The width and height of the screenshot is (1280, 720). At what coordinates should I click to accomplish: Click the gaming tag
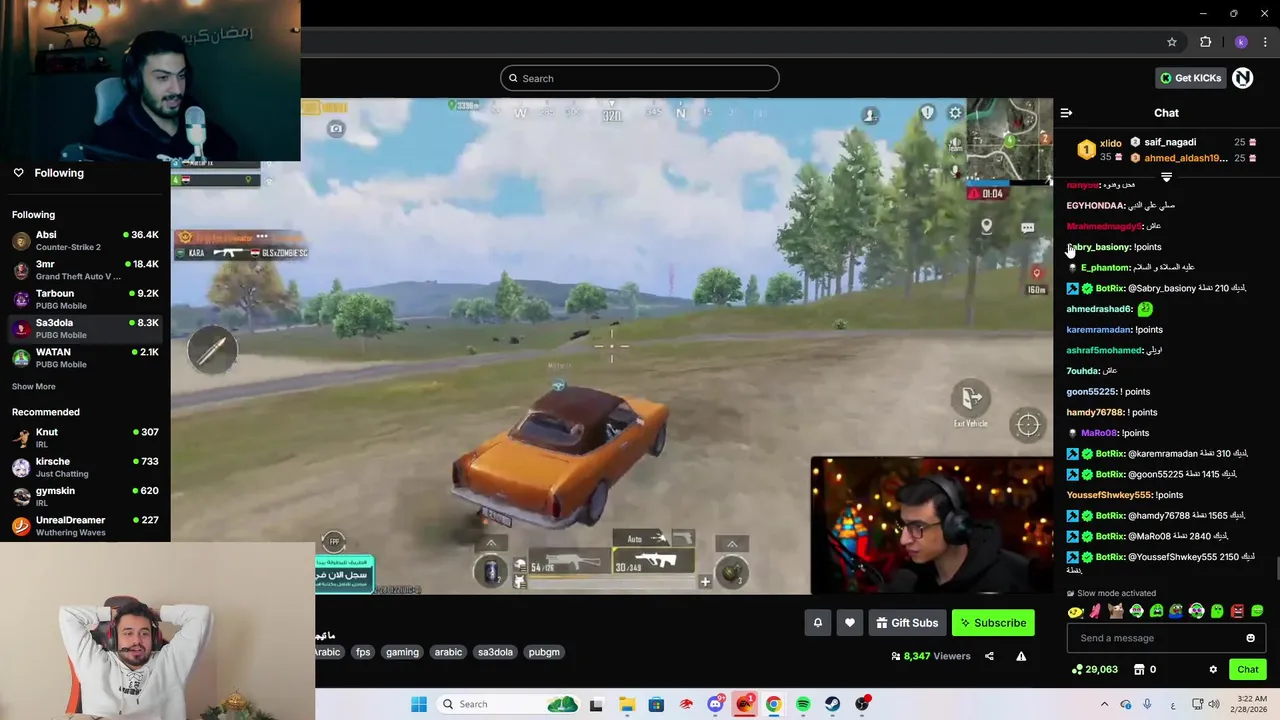(x=402, y=652)
